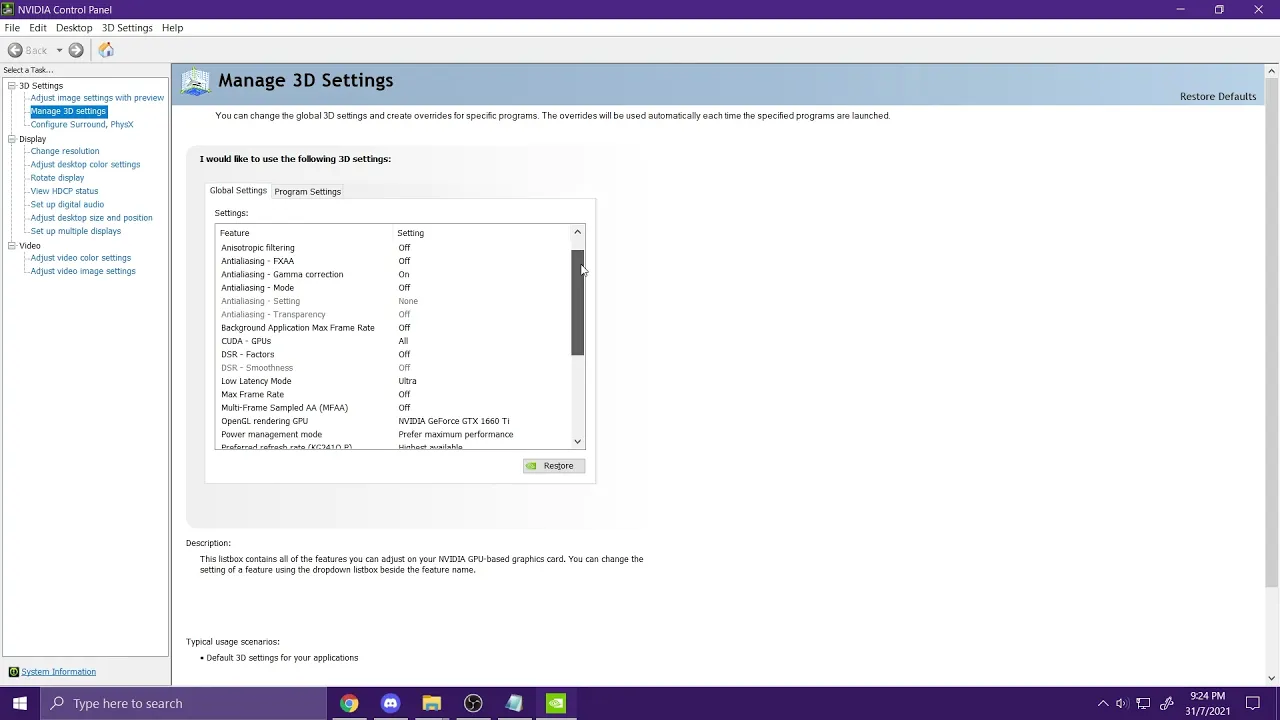This screenshot has width=1280, height=720.
Task: Open Change resolution page
Action: click(65, 151)
